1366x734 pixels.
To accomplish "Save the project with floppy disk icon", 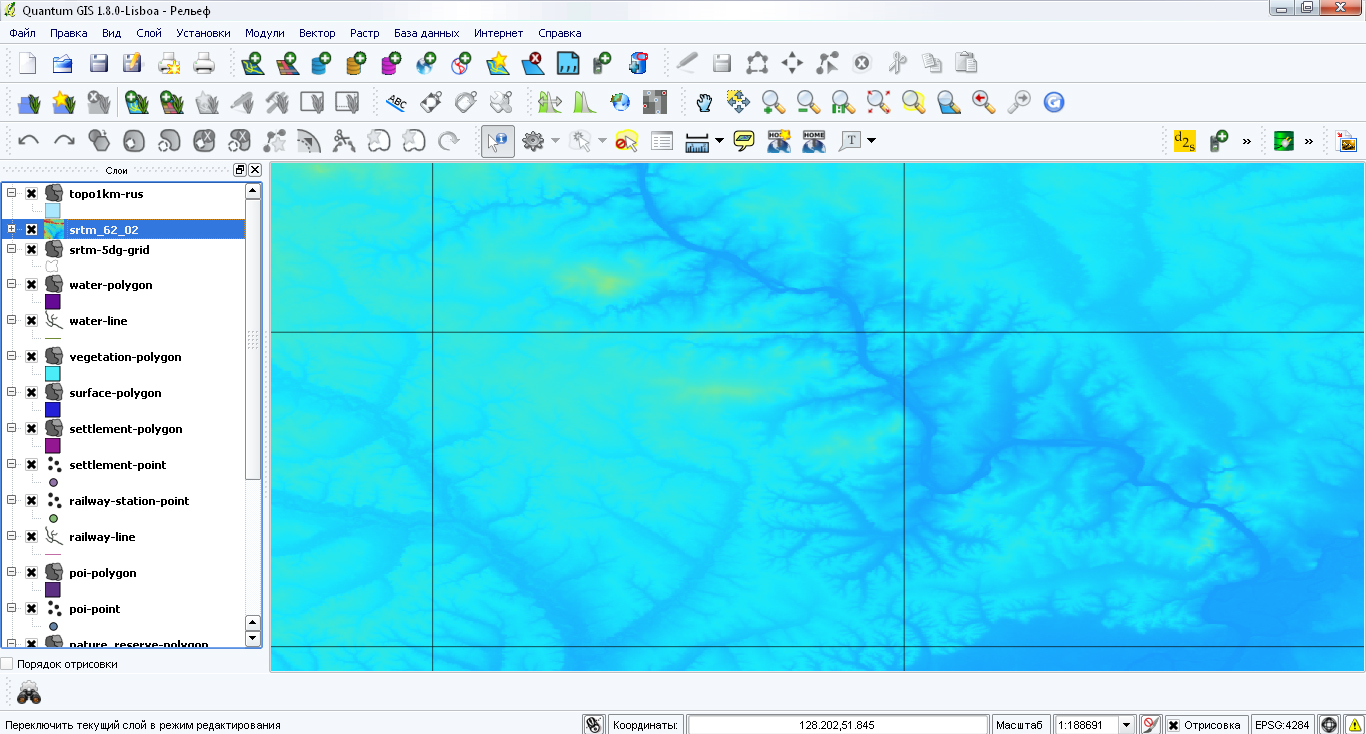I will 98,64.
